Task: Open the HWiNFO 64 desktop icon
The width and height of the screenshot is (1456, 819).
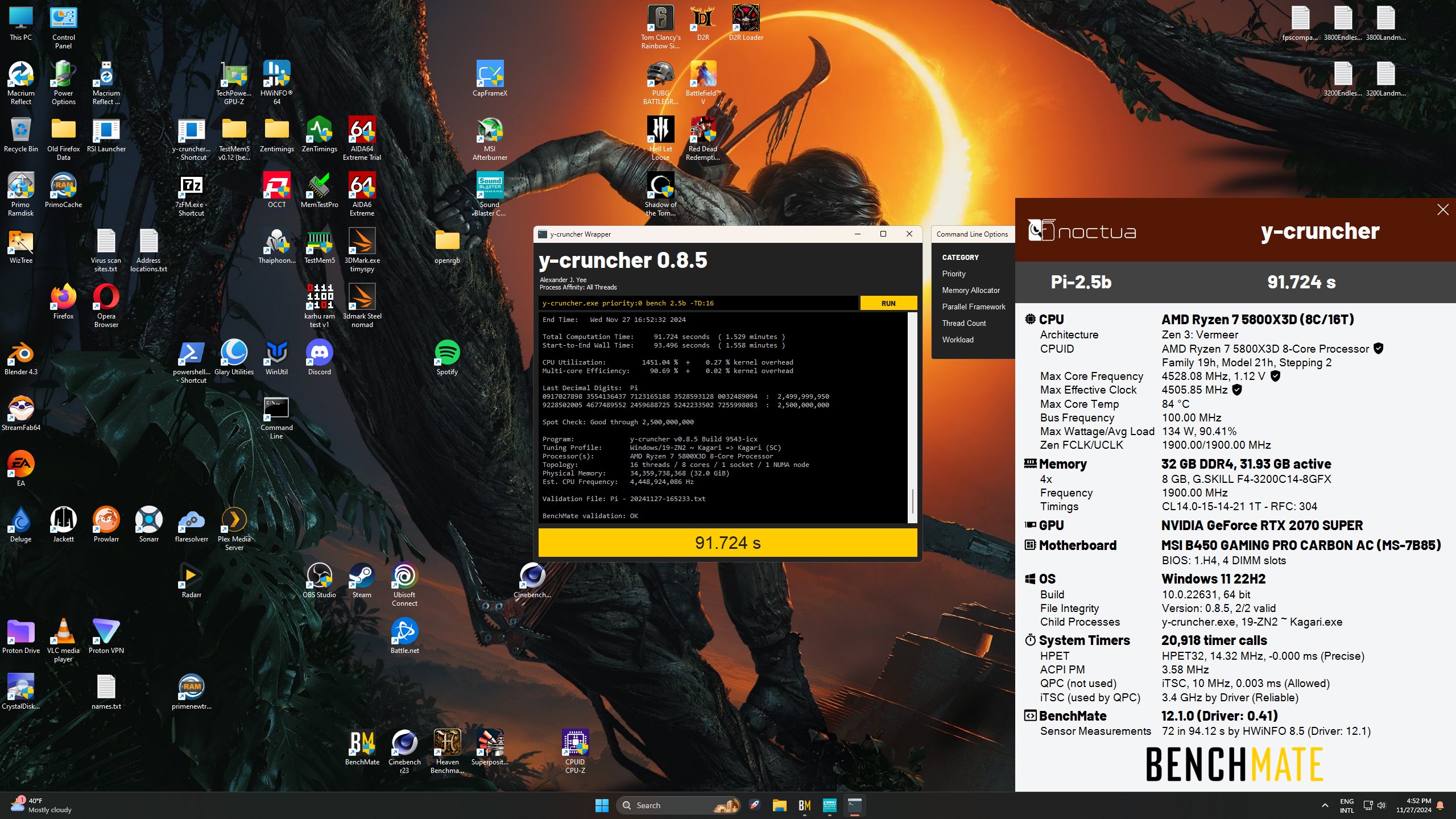Action: coord(276,82)
